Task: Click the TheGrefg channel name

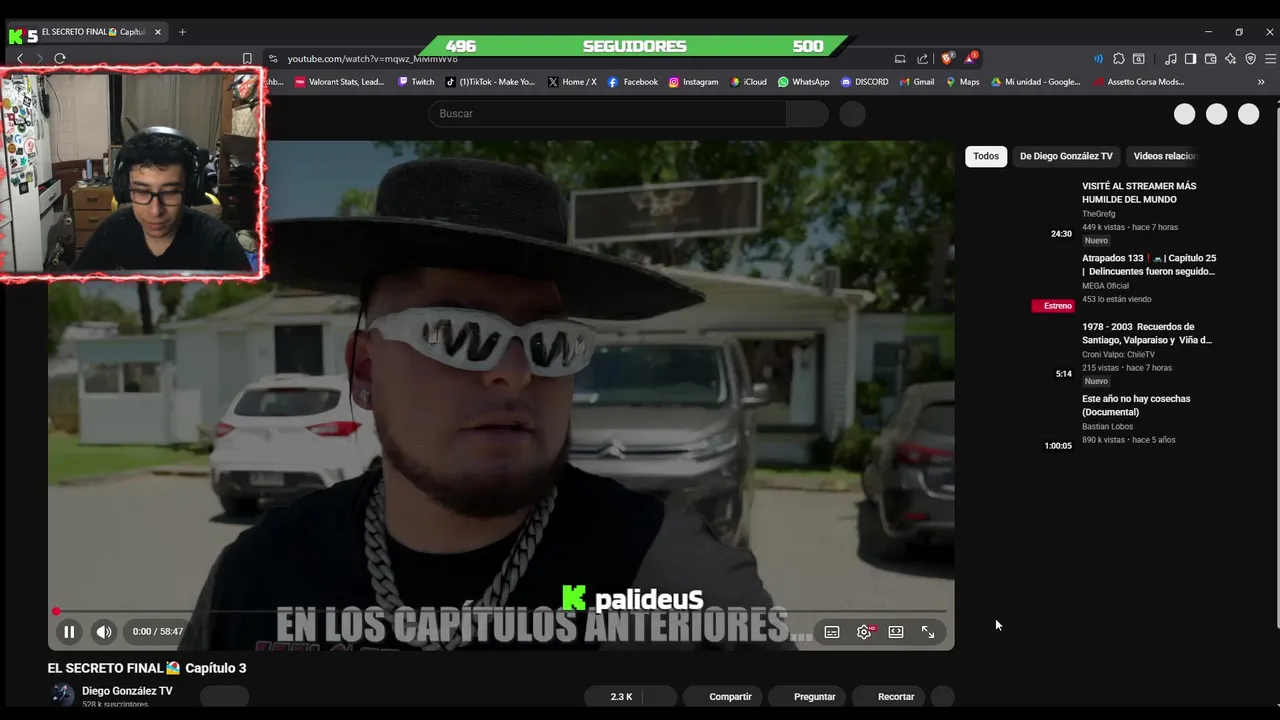Action: (x=1098, y=214)
